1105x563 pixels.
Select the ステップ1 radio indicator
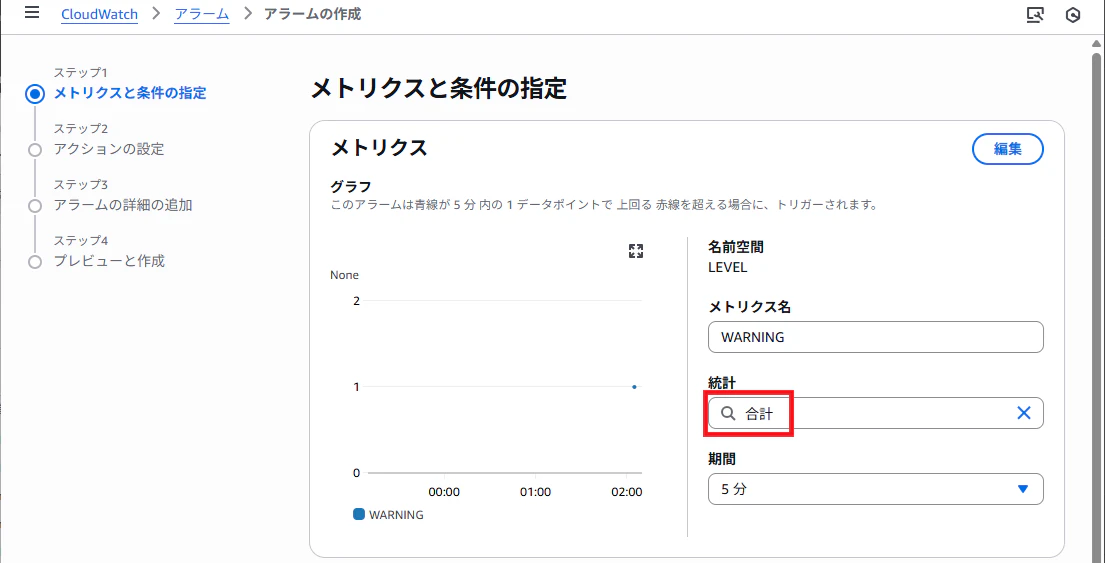pyautogui.click(x=35, y=94)
